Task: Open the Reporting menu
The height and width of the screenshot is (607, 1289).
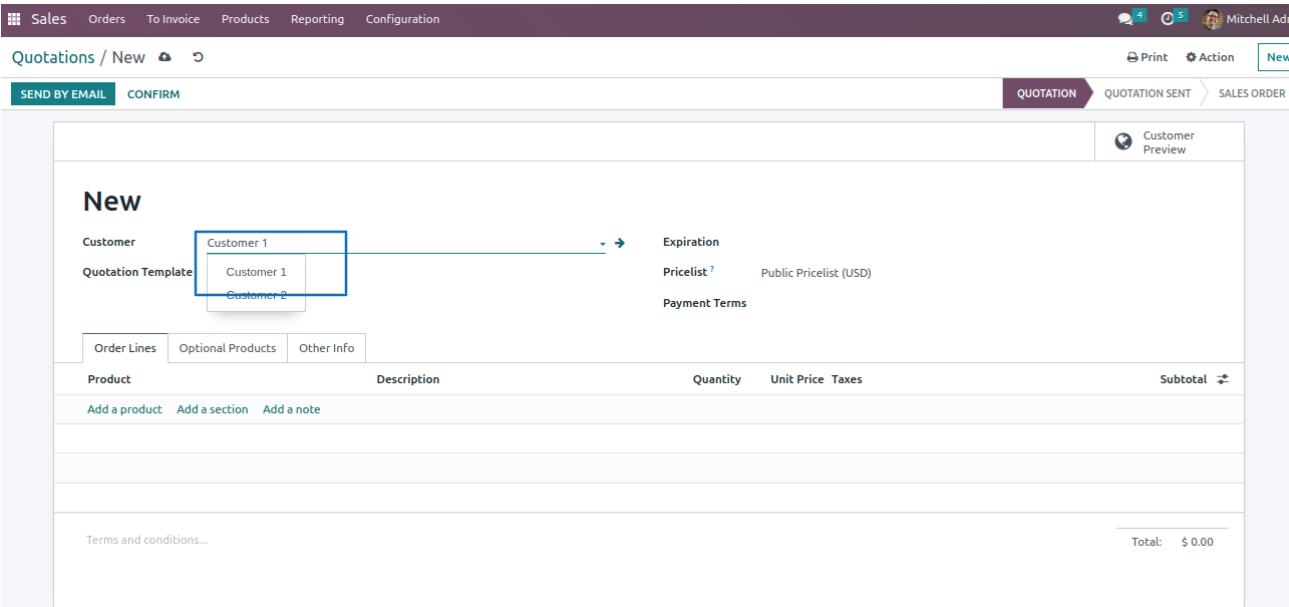Action: tap(317, 19)
